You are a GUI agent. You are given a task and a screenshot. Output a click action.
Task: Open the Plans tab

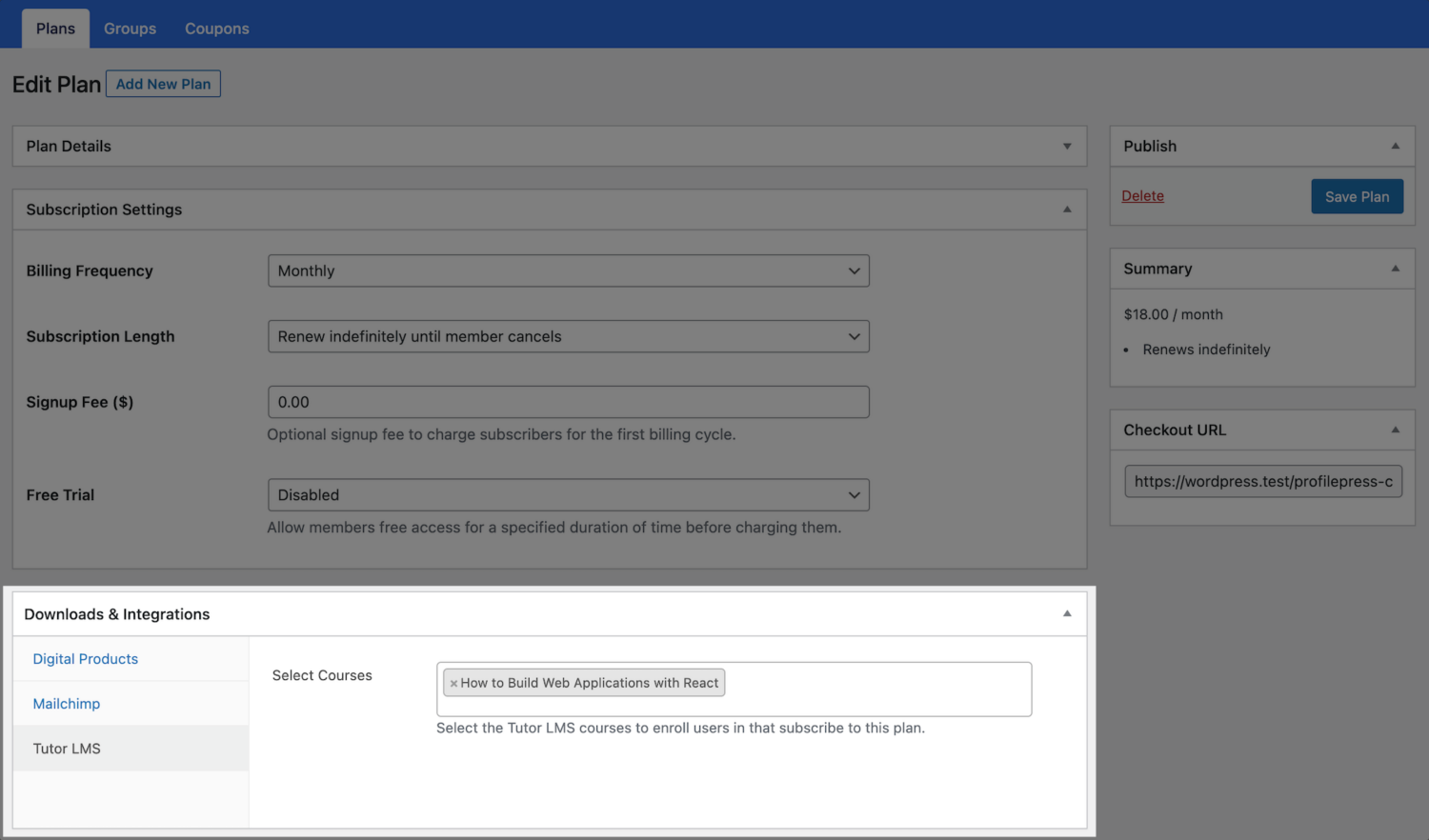click(x=55, y=29)
